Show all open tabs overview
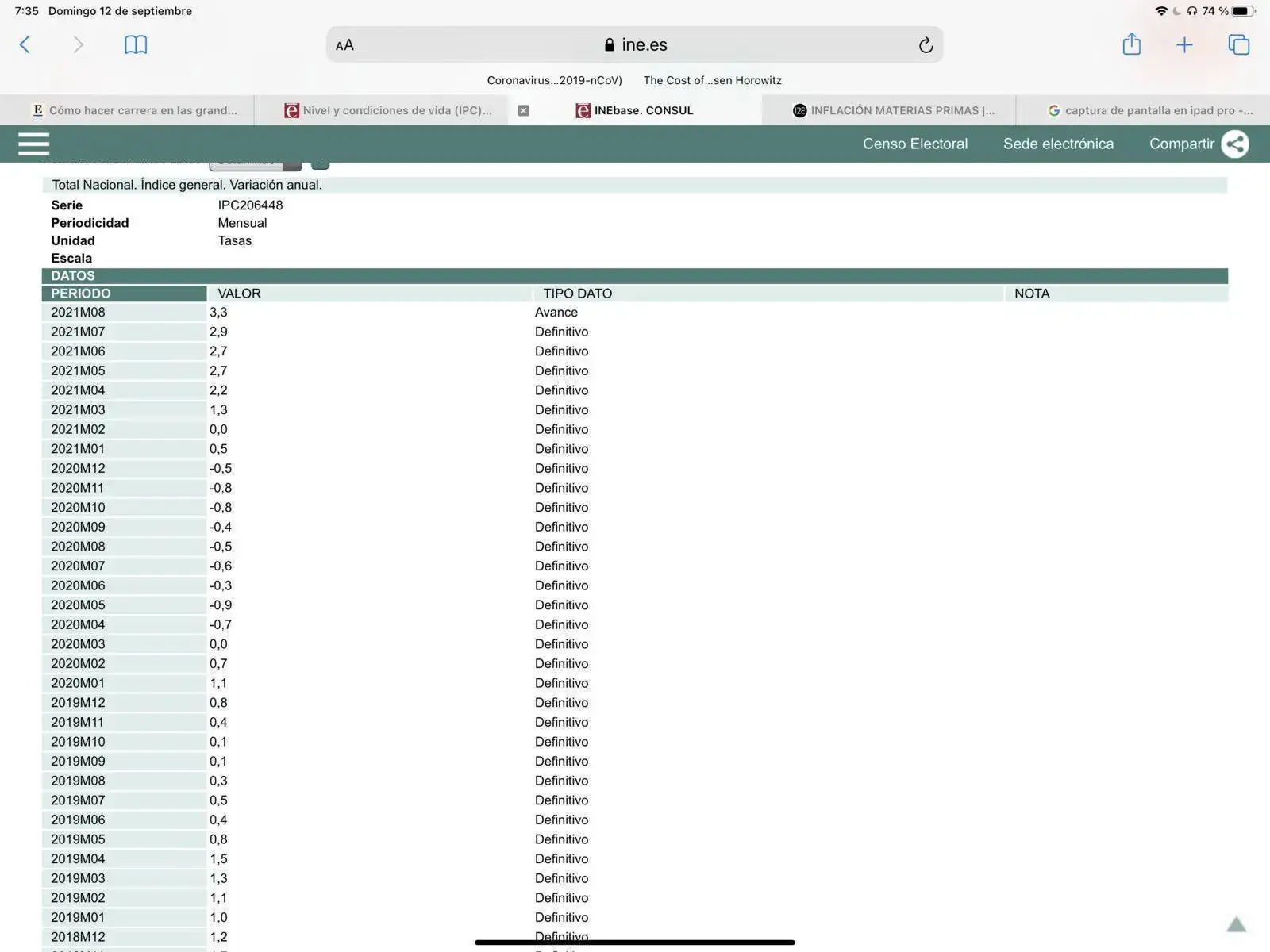 1238,45
